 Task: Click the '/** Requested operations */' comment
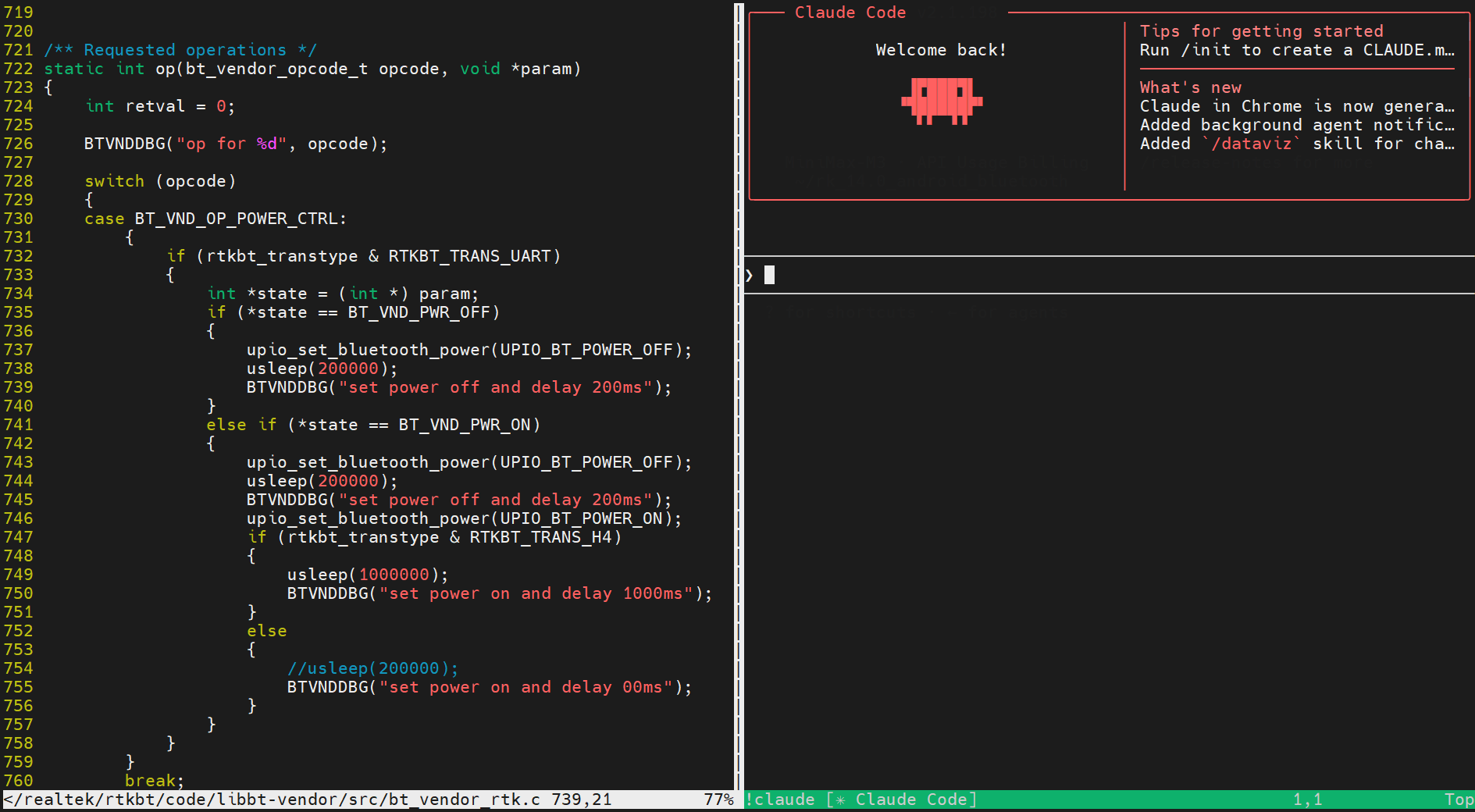pyautogui.click(x=180, y=50)
